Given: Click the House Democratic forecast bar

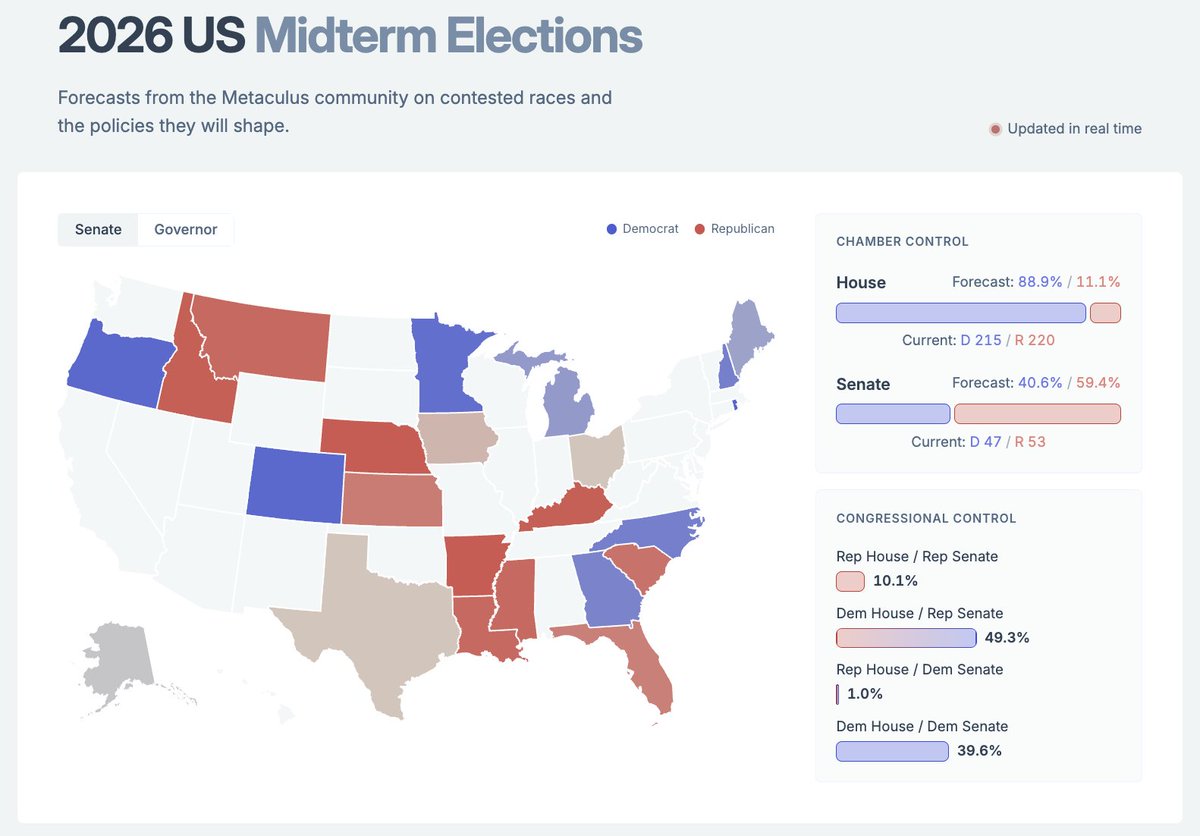Looking at the screenshot, I should (961, 313).
